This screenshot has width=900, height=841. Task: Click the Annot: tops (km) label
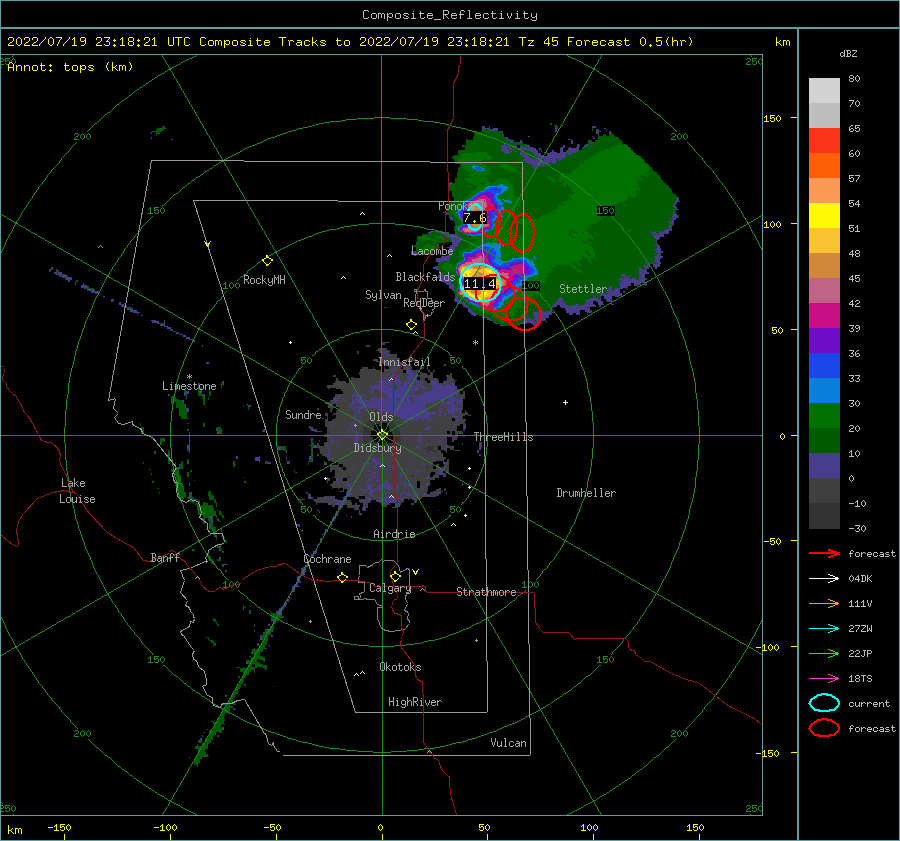tap(70, 67)
